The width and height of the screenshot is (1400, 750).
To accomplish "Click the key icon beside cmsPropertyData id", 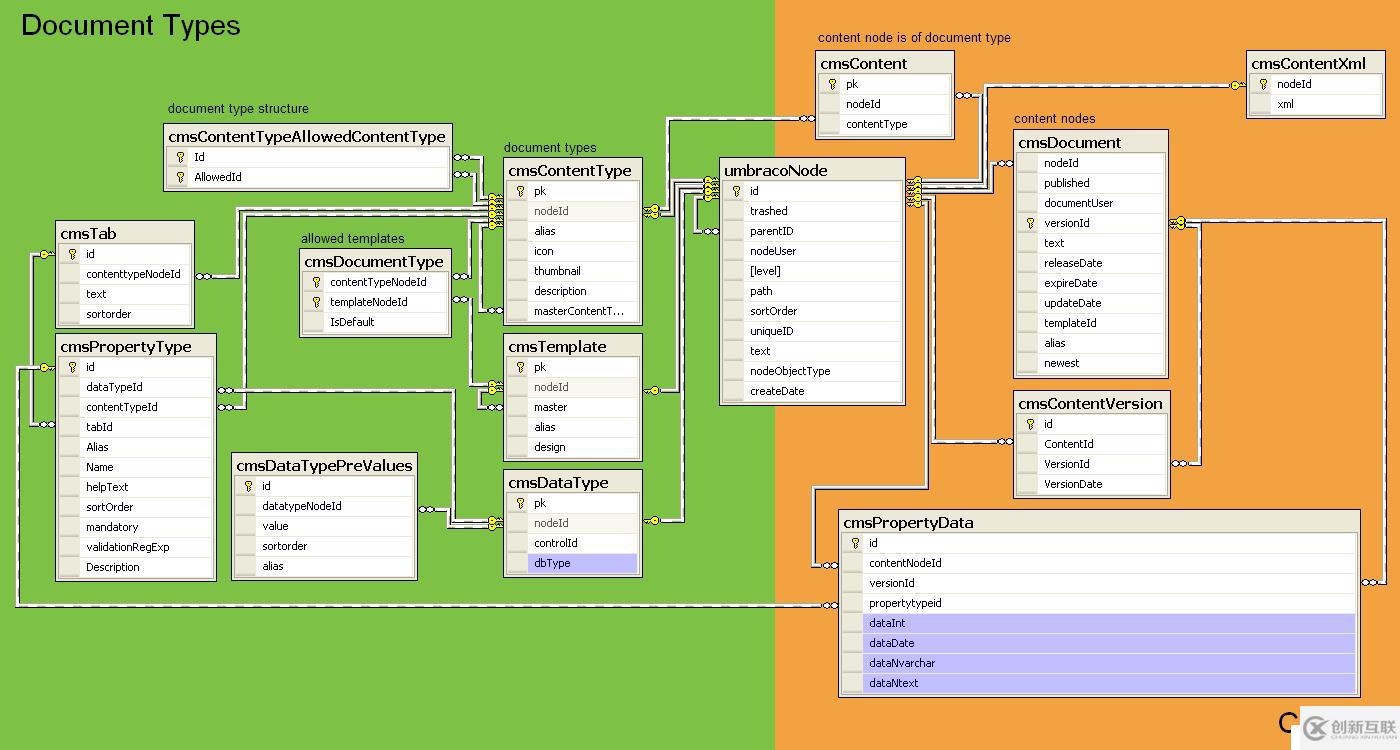I will tap(855, 543).
